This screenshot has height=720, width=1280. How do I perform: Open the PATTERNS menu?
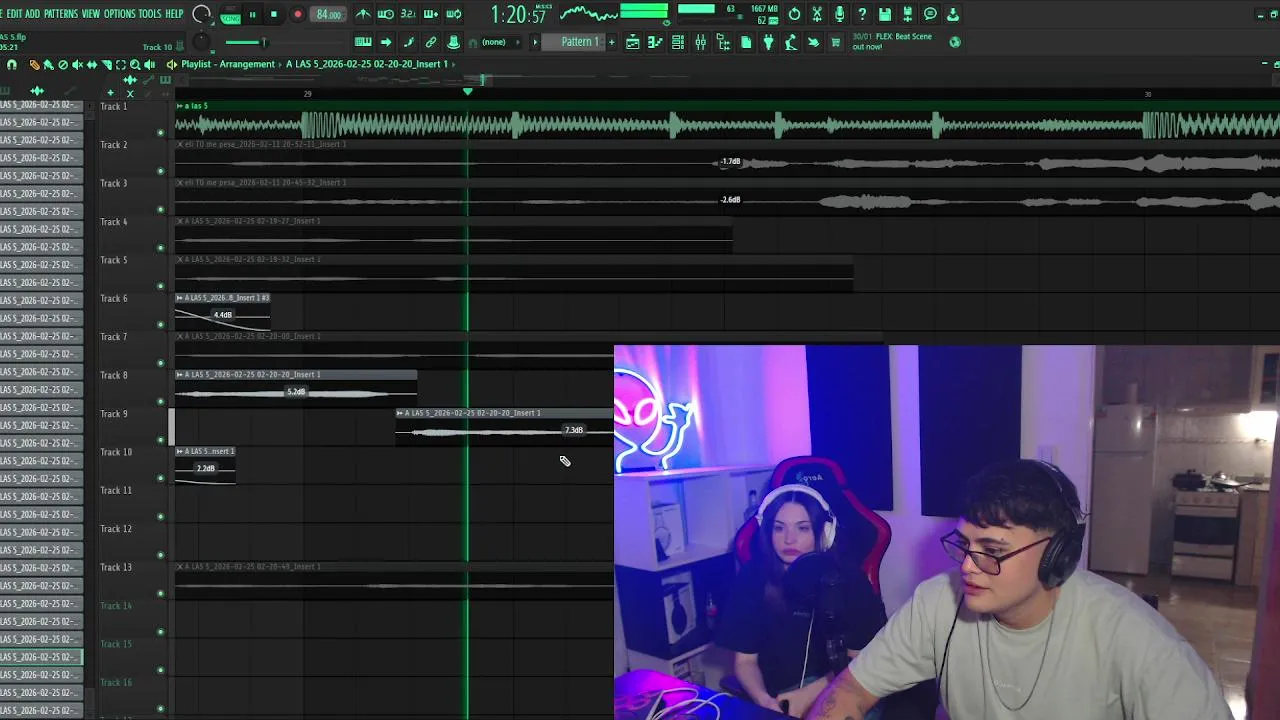coord(61,14)
